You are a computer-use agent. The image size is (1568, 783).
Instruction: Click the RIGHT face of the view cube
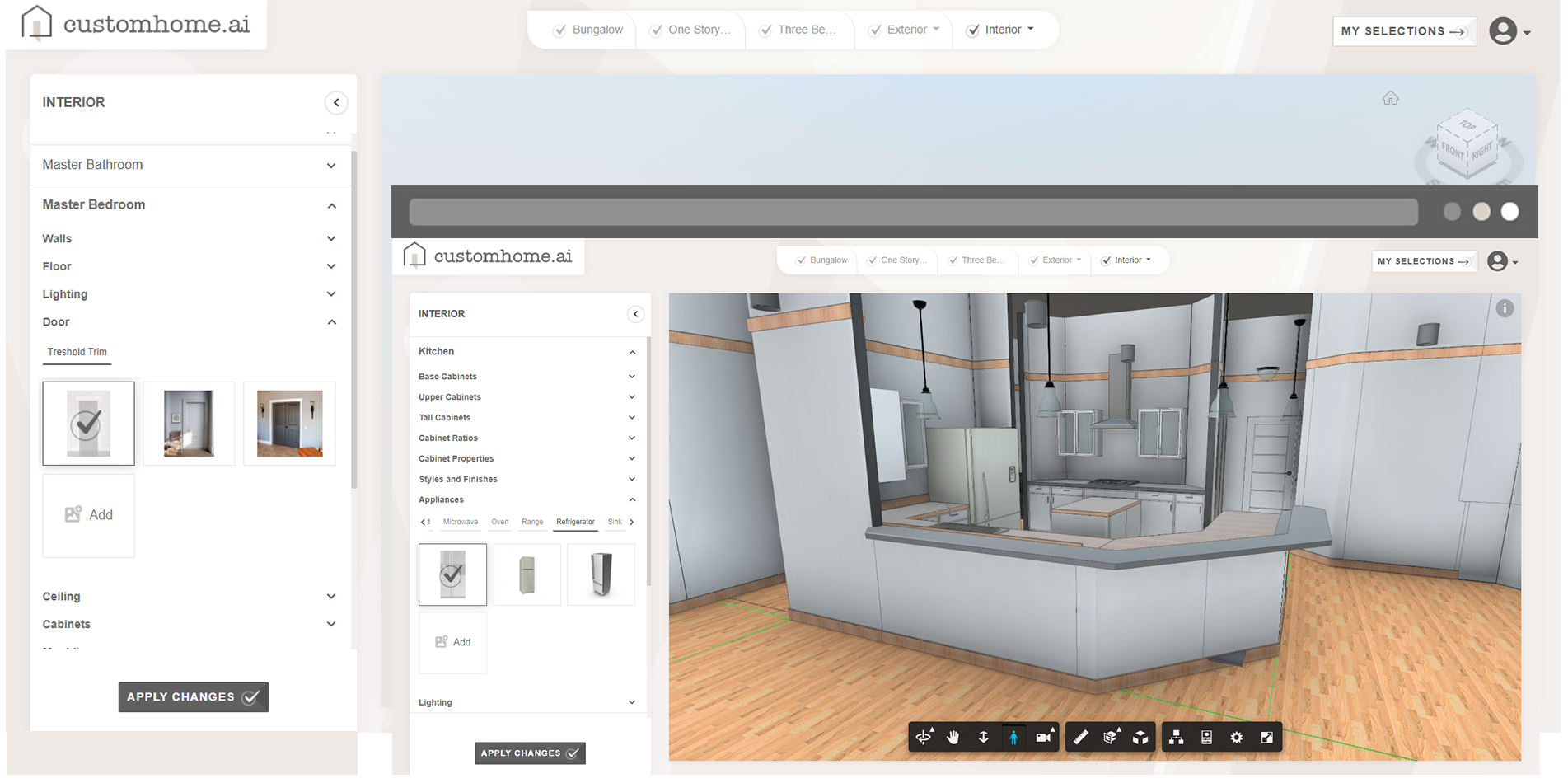point(1482,152)
